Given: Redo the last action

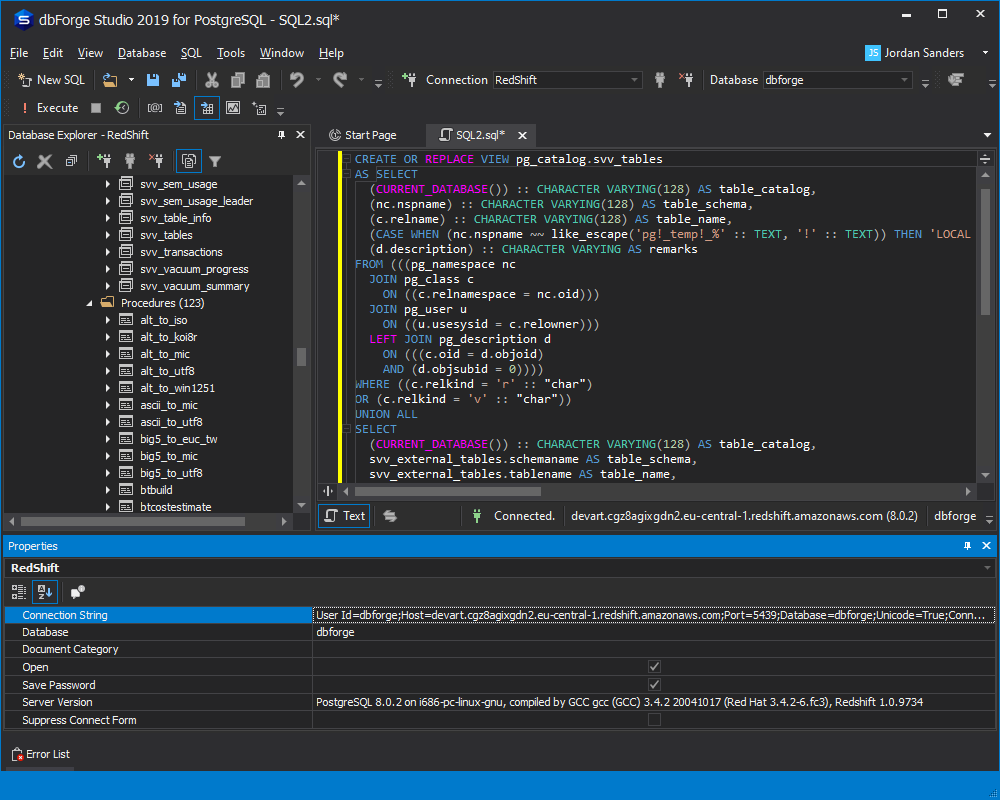Looking at the screenshot, I should [340, 80].
